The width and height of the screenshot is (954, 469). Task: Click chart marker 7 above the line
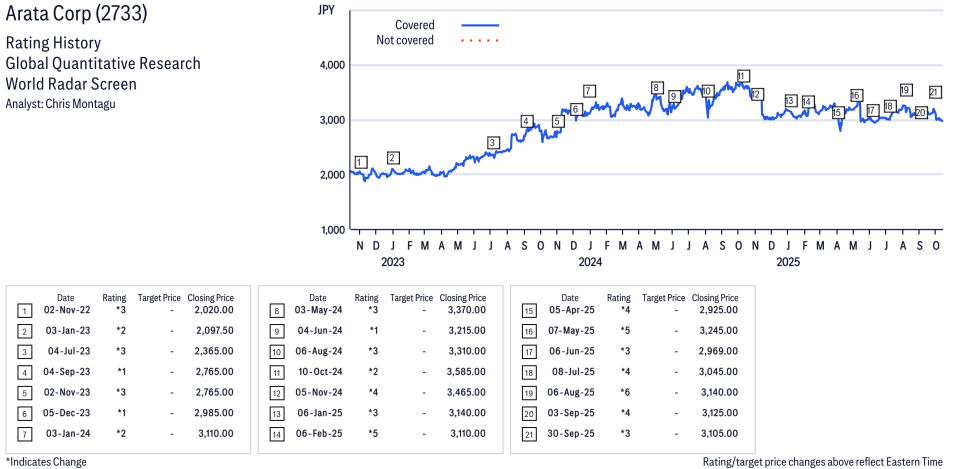[x=589, y=91]
